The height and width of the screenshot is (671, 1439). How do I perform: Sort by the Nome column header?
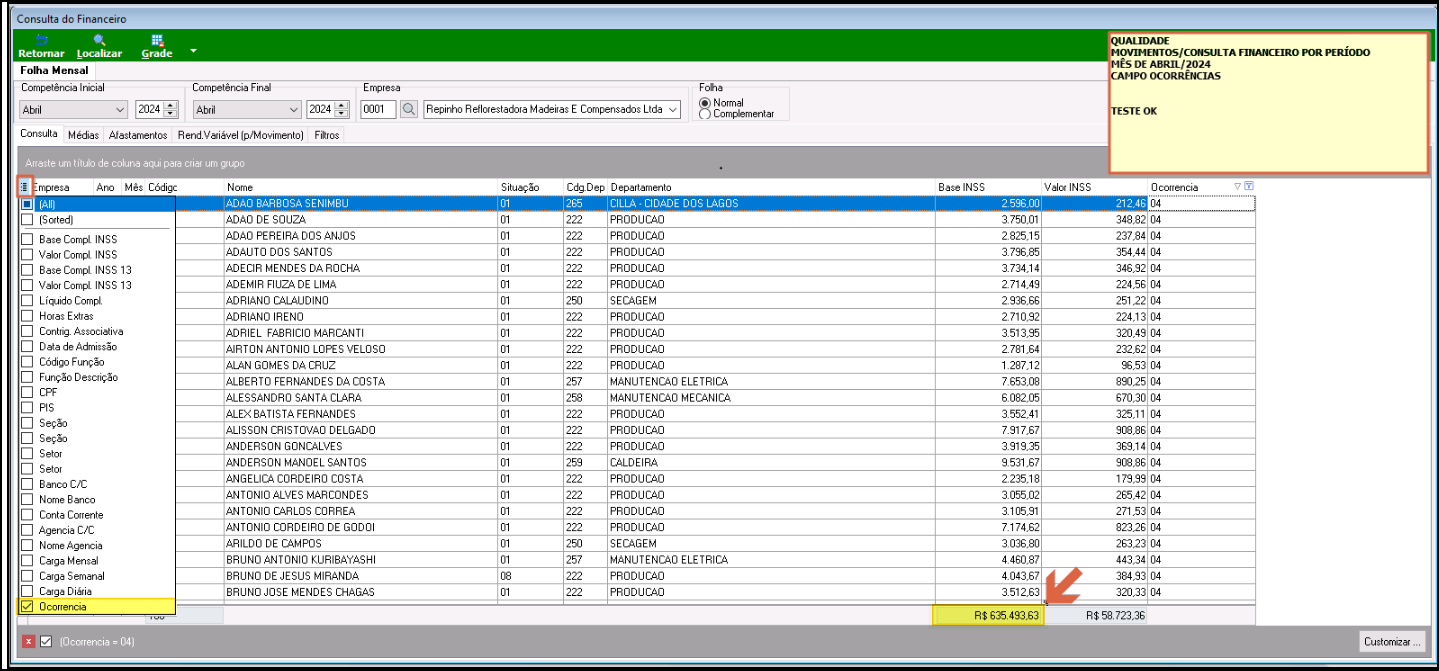(x=360, y=187)
